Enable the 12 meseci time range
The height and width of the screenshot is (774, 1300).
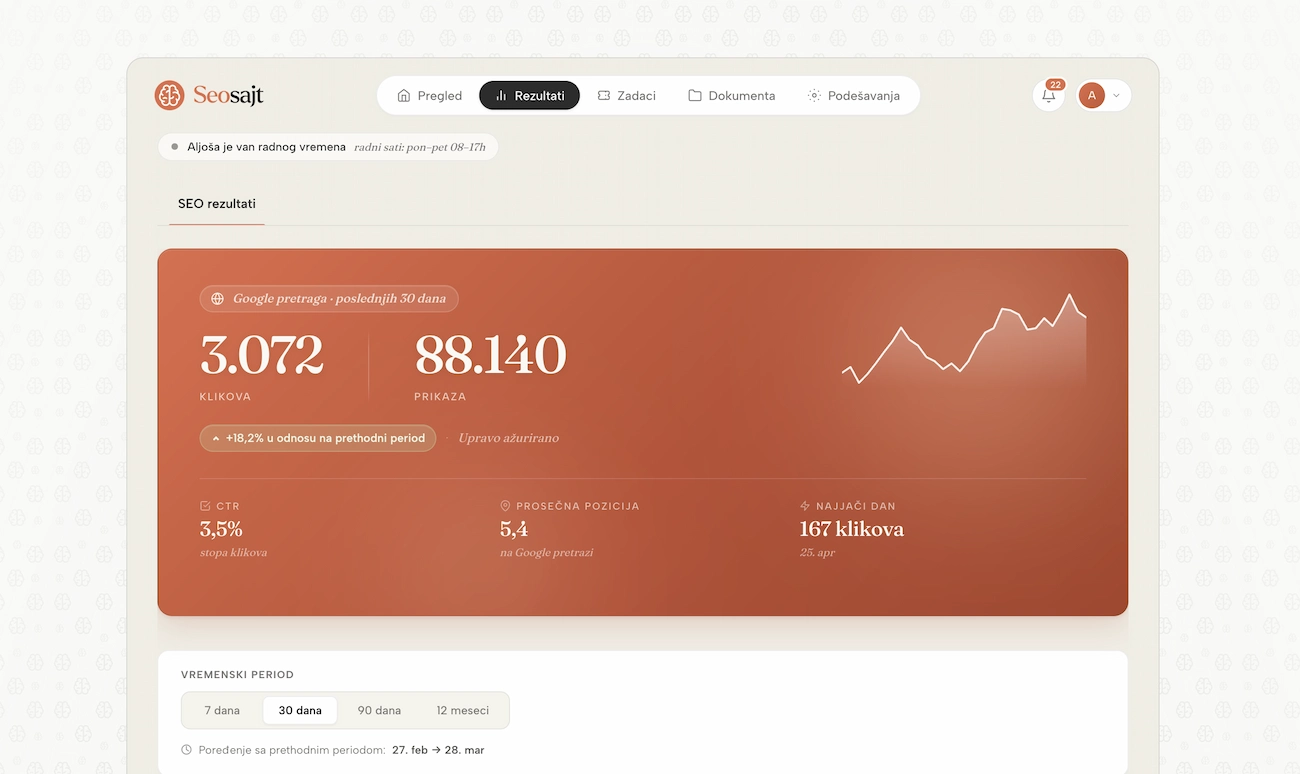pos(462,710)
